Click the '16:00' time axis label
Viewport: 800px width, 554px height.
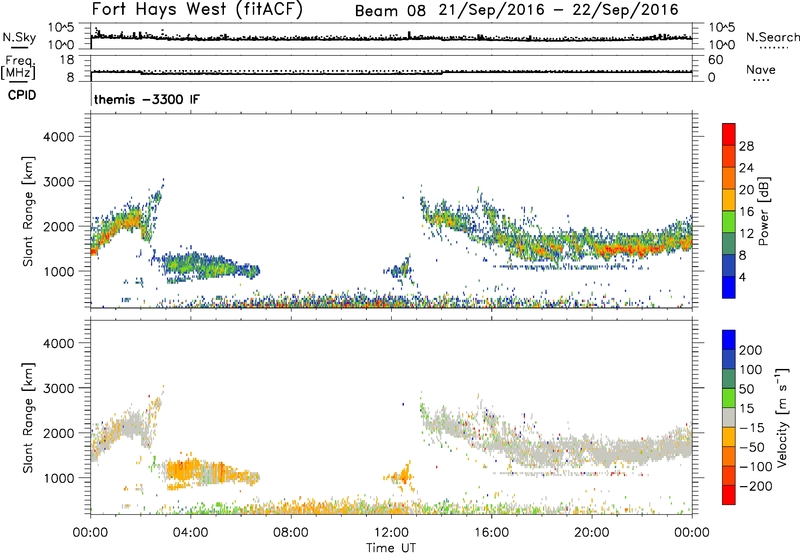(491, 533)
